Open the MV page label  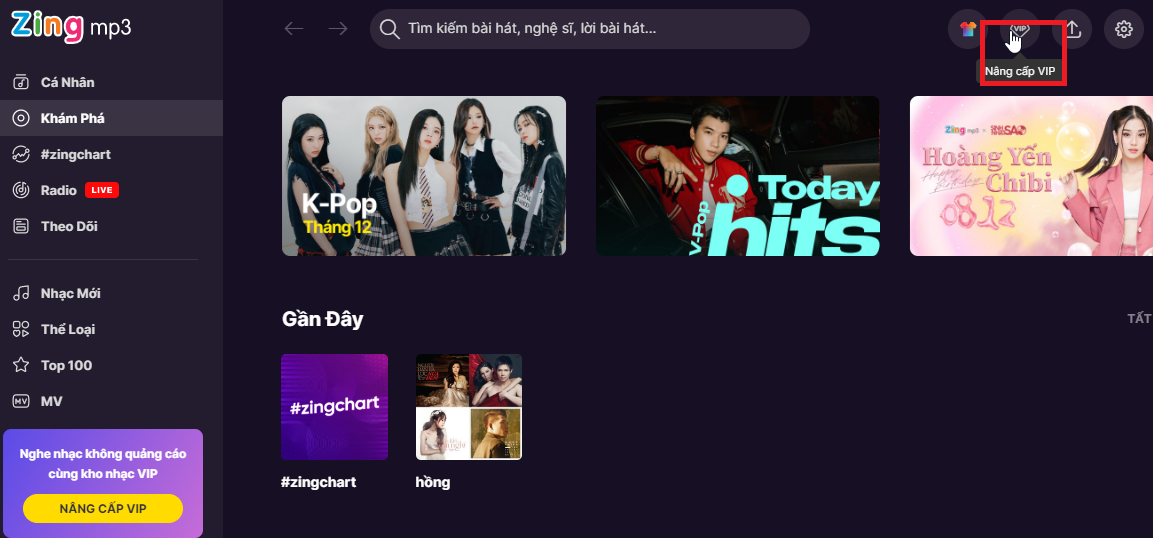pos(51,401)
